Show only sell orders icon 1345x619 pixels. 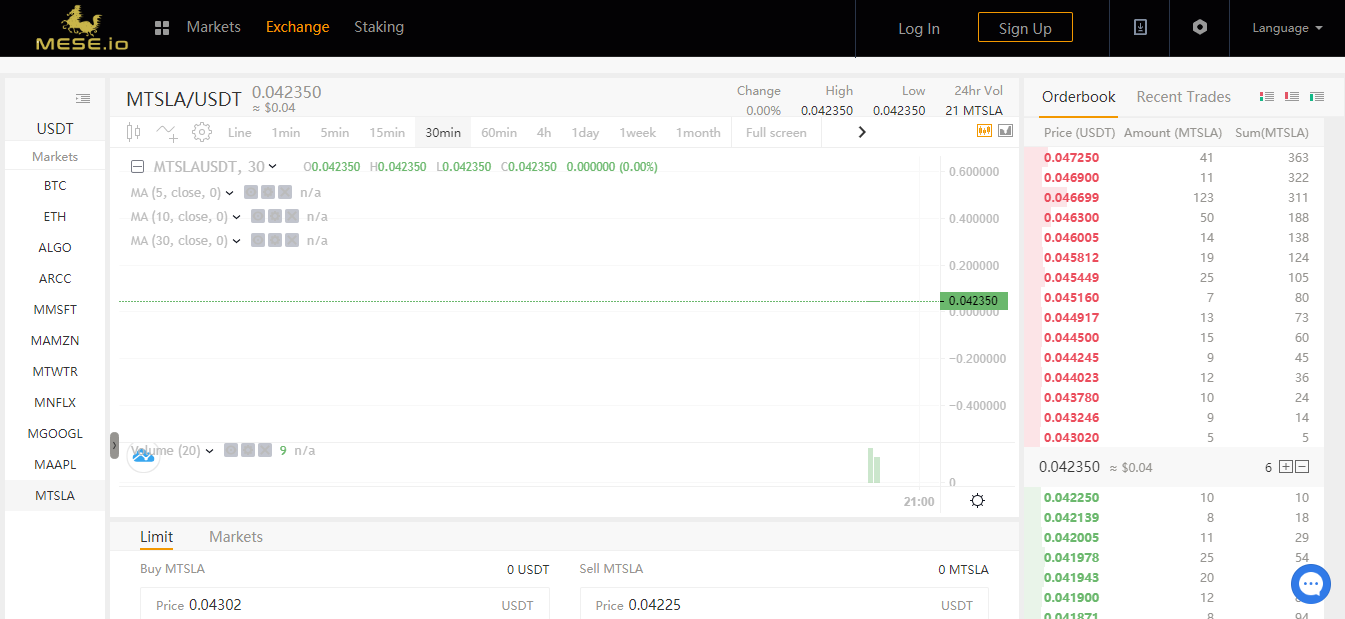1292,97
